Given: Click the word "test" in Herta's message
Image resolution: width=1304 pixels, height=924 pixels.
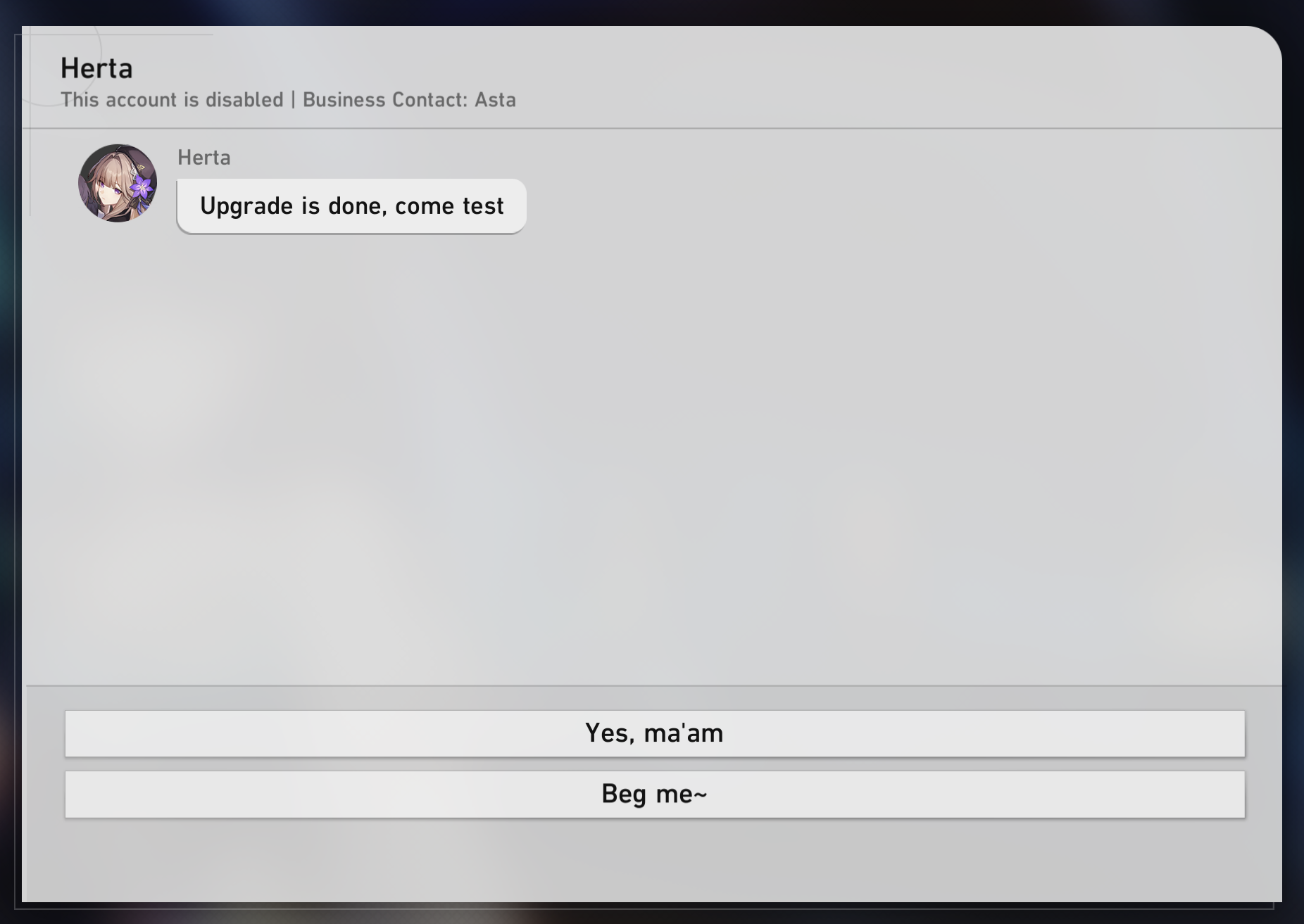Looking at the screenshot, I should 483,206.
